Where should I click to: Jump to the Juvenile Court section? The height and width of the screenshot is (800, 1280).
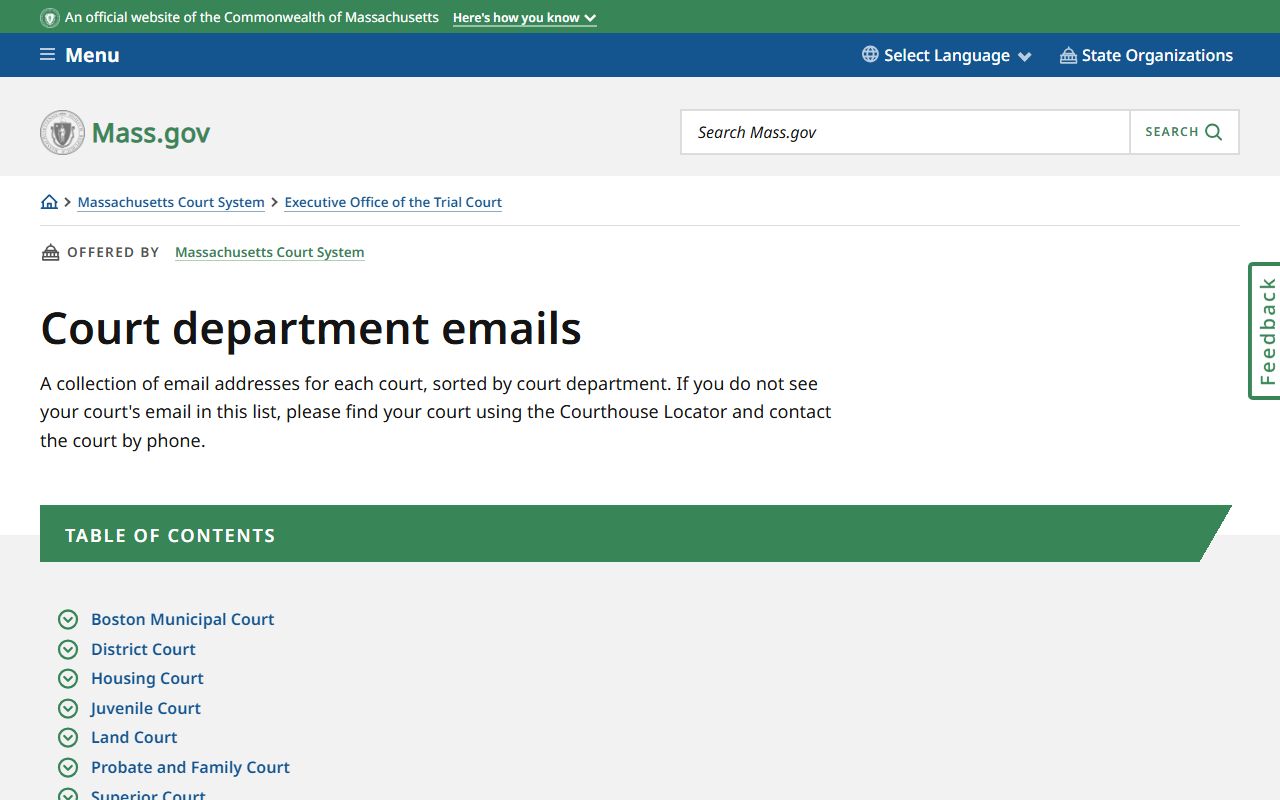(146, 708)
